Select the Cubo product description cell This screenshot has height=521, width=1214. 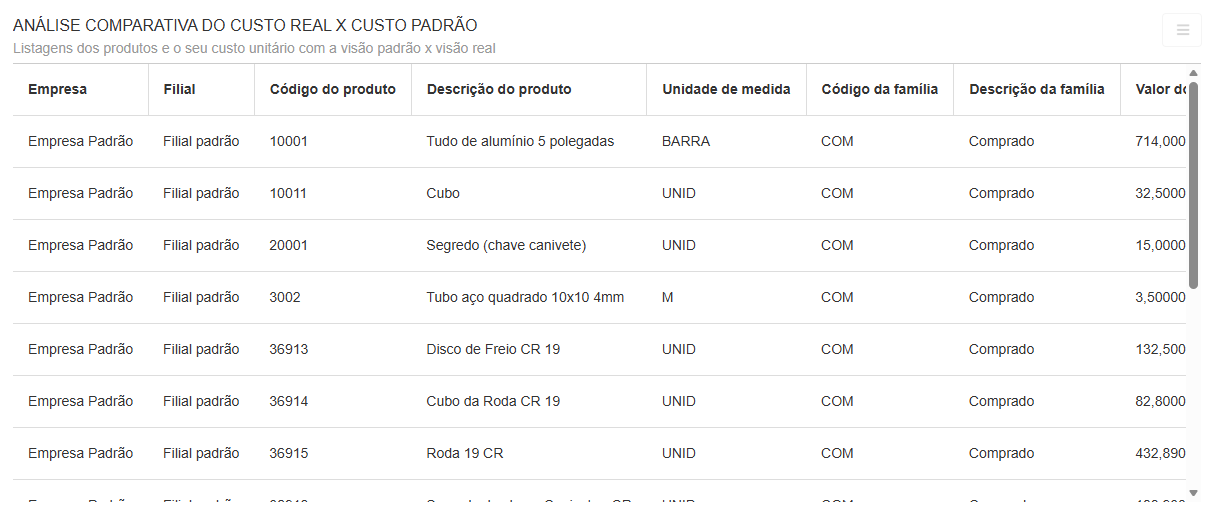(x=443, y=193)
